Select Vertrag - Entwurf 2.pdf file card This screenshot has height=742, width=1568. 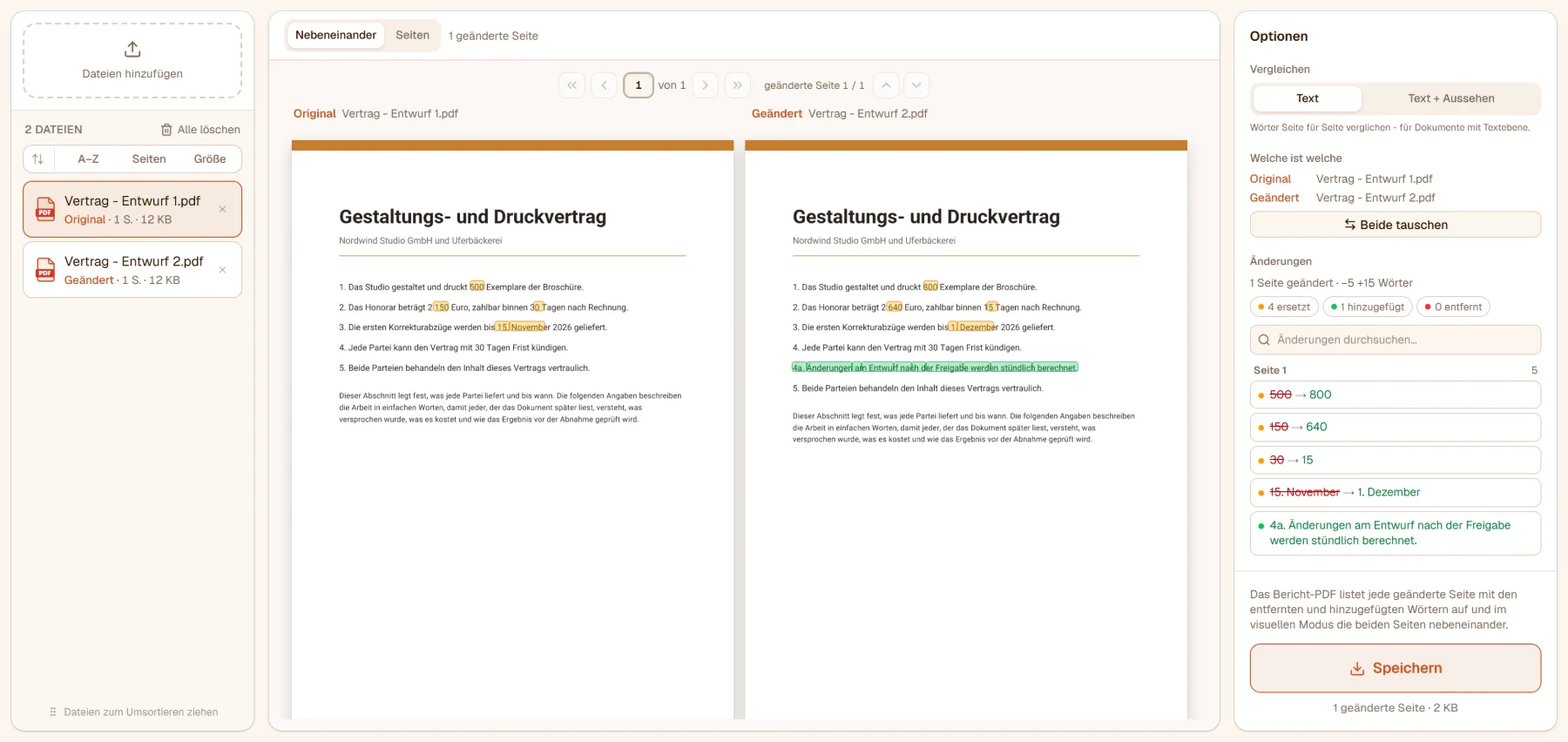pos(132,270)
